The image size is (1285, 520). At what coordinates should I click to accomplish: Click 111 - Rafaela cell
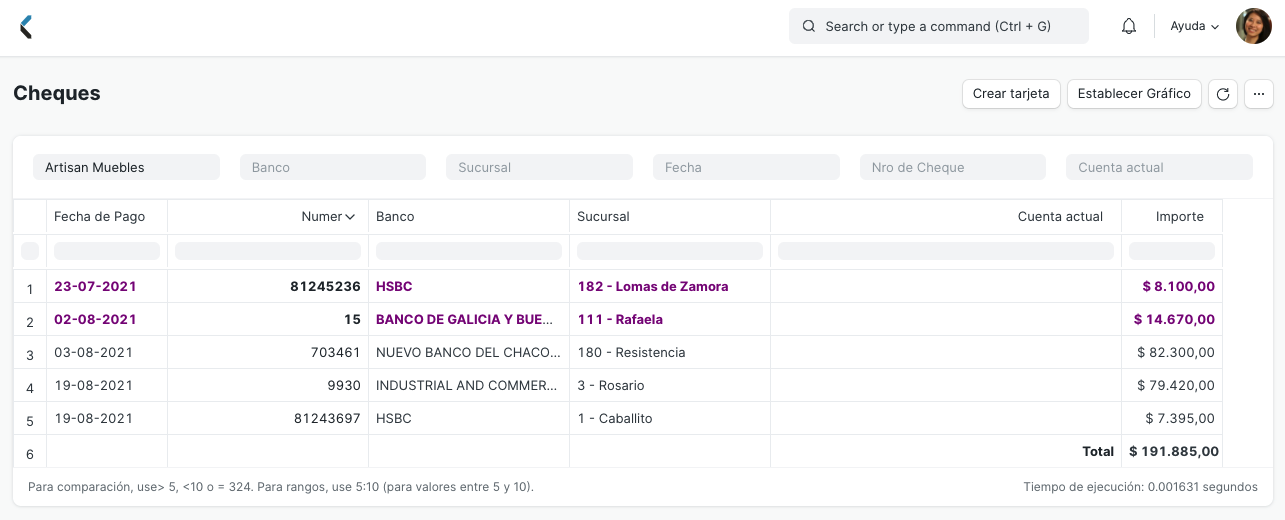(x=670, y=320)
